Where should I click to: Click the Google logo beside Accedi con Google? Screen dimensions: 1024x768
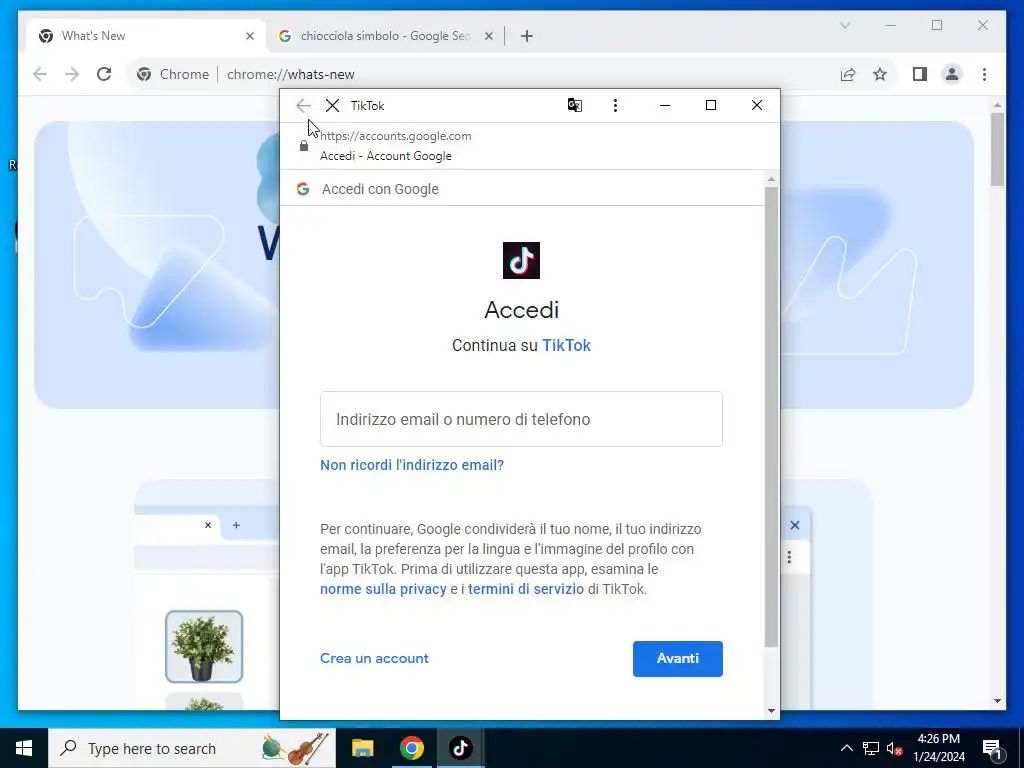point(303,189)
